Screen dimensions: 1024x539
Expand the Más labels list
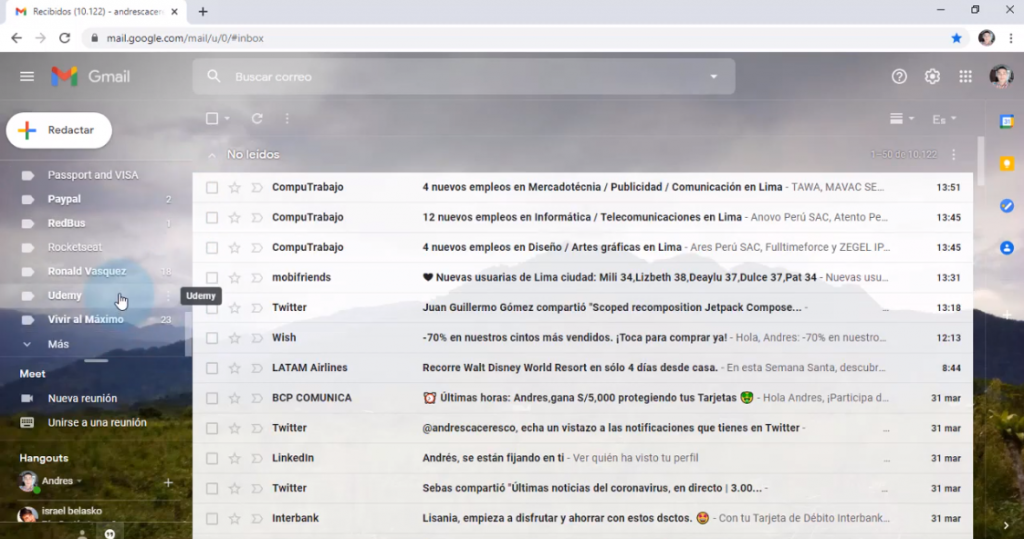(x=57, y=344)
